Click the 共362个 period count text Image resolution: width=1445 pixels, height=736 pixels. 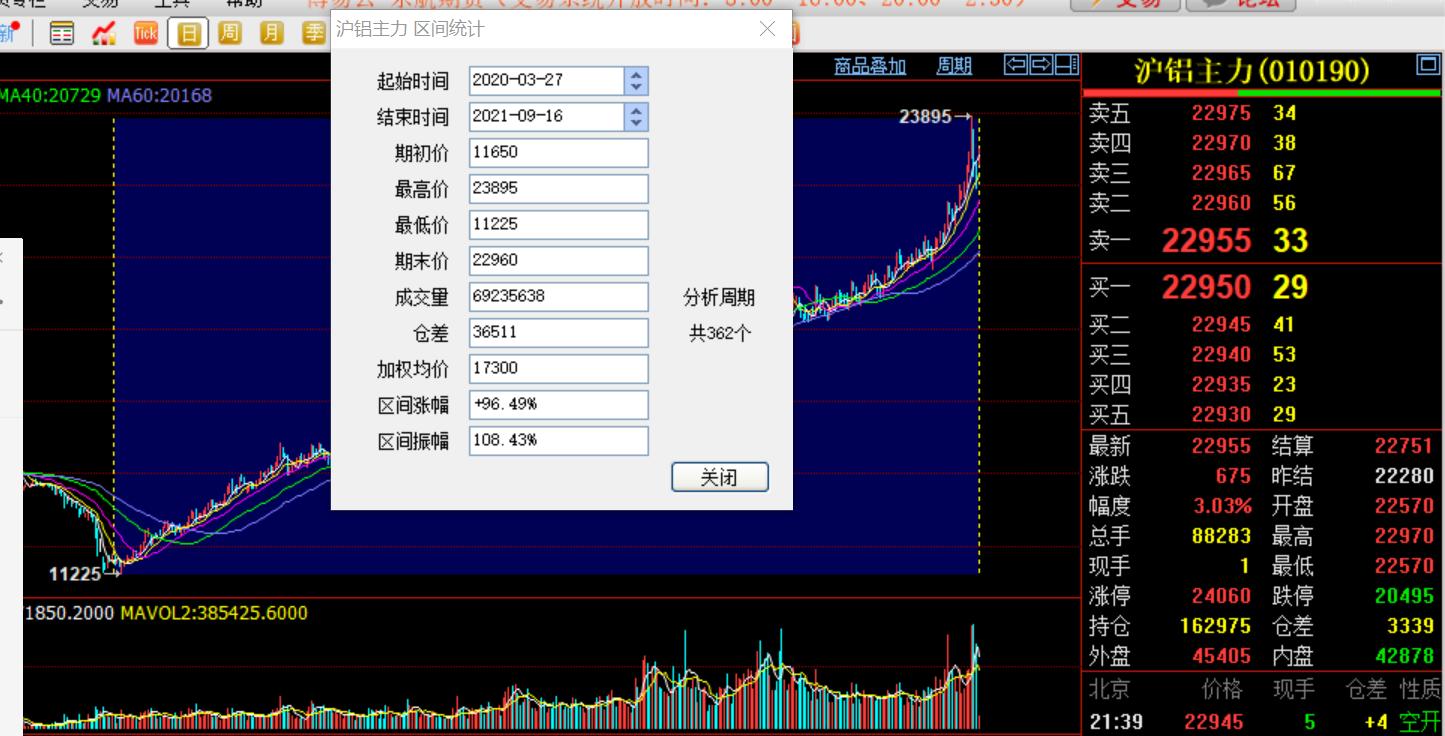coord(719,334)
